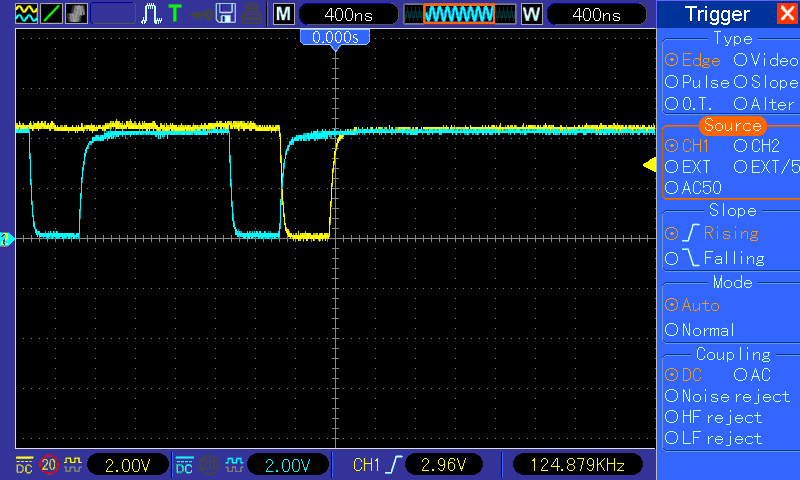Set trigger source to AC50

tap(693, 188)
